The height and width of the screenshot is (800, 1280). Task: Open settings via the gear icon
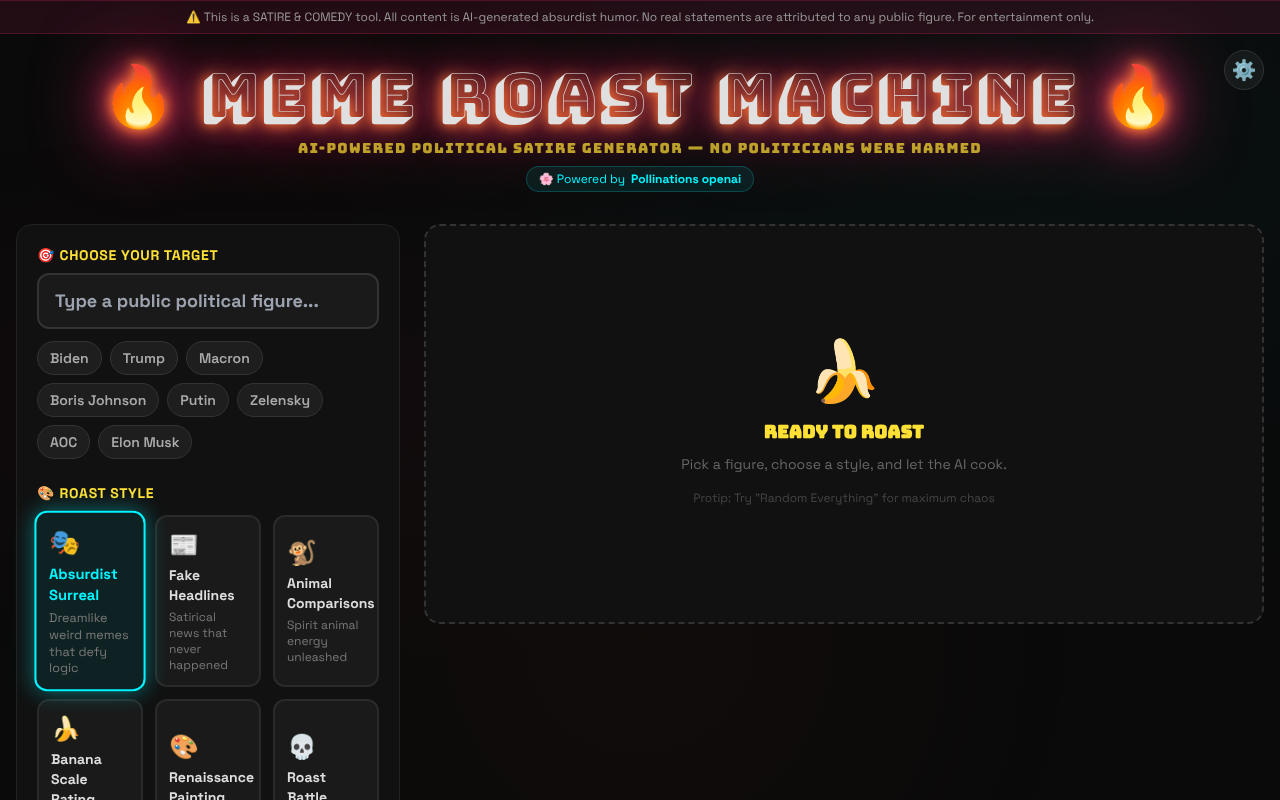[x=1243, y=70]
